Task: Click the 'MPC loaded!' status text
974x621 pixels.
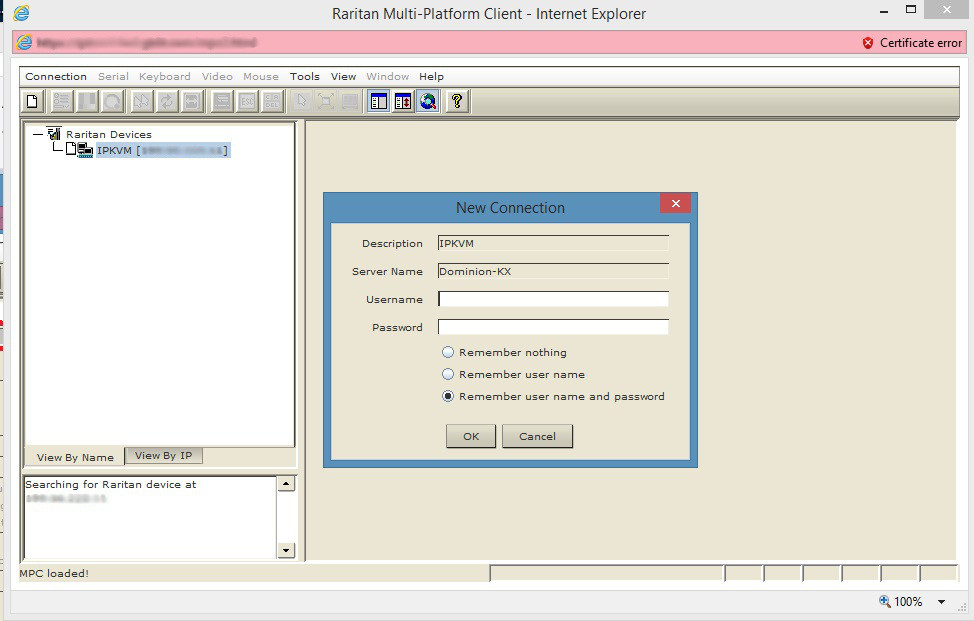Action: (x=54, y=573)
